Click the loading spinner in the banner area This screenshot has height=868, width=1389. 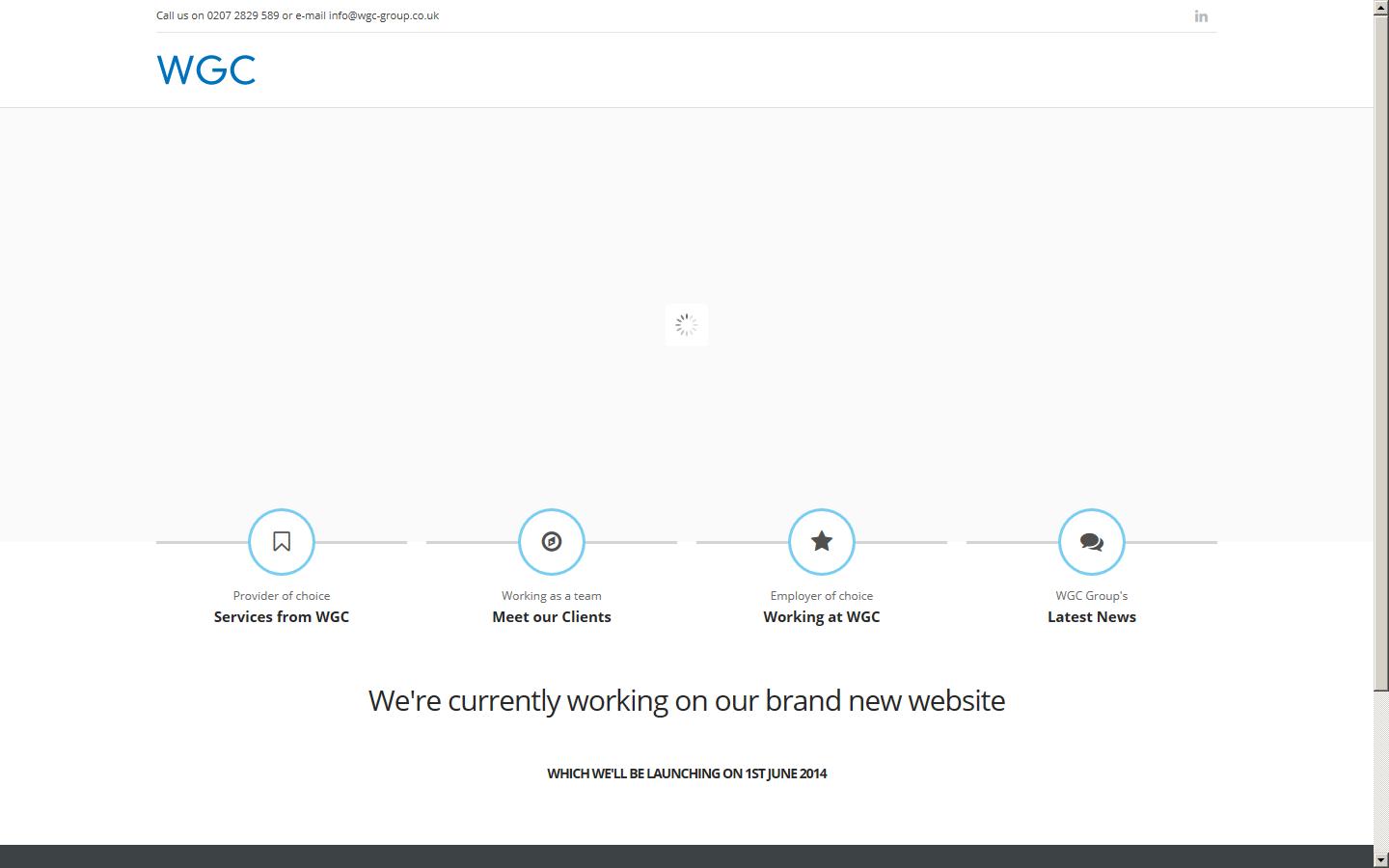686,325
